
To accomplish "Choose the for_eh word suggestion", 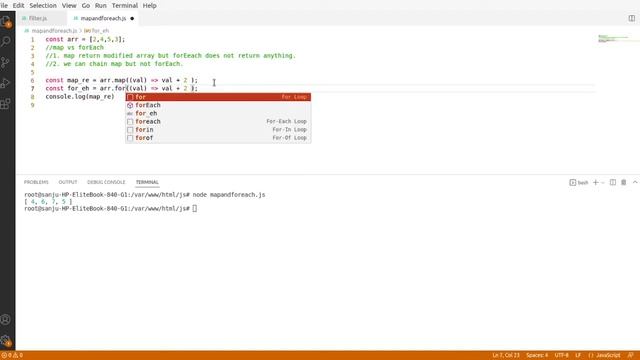I will click(218, 113).
